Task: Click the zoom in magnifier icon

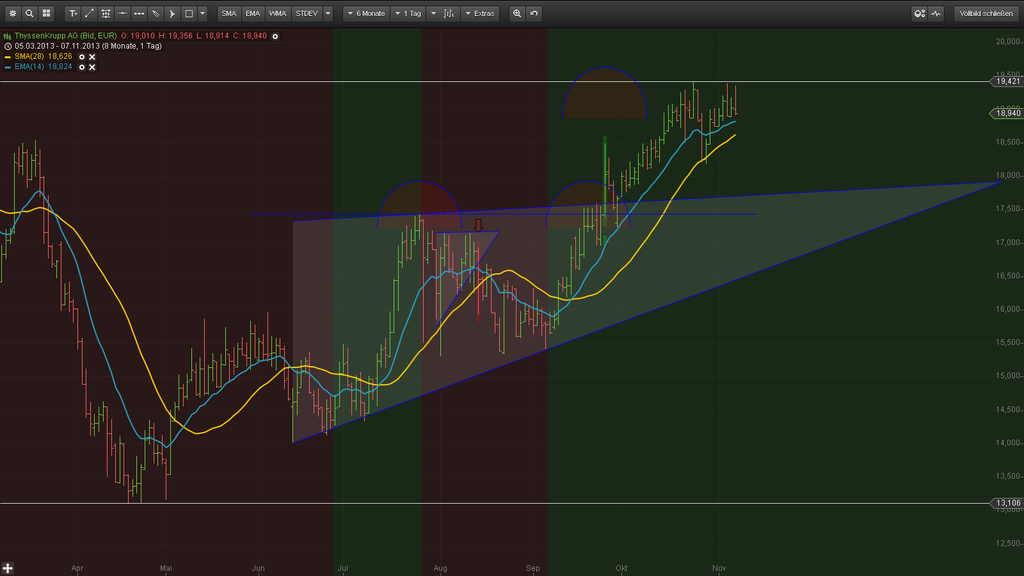Action: (x=517, y=13)
